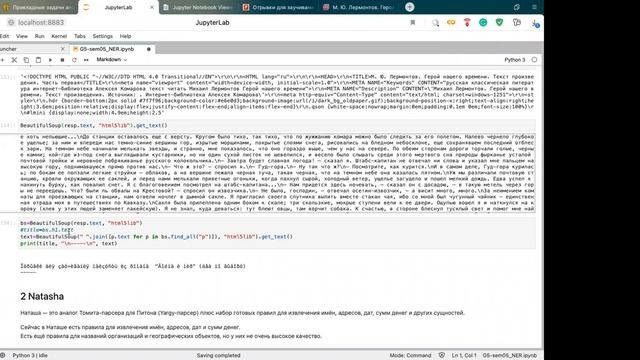Open a new browser tab
640x360 pixels.
point(410,7)
